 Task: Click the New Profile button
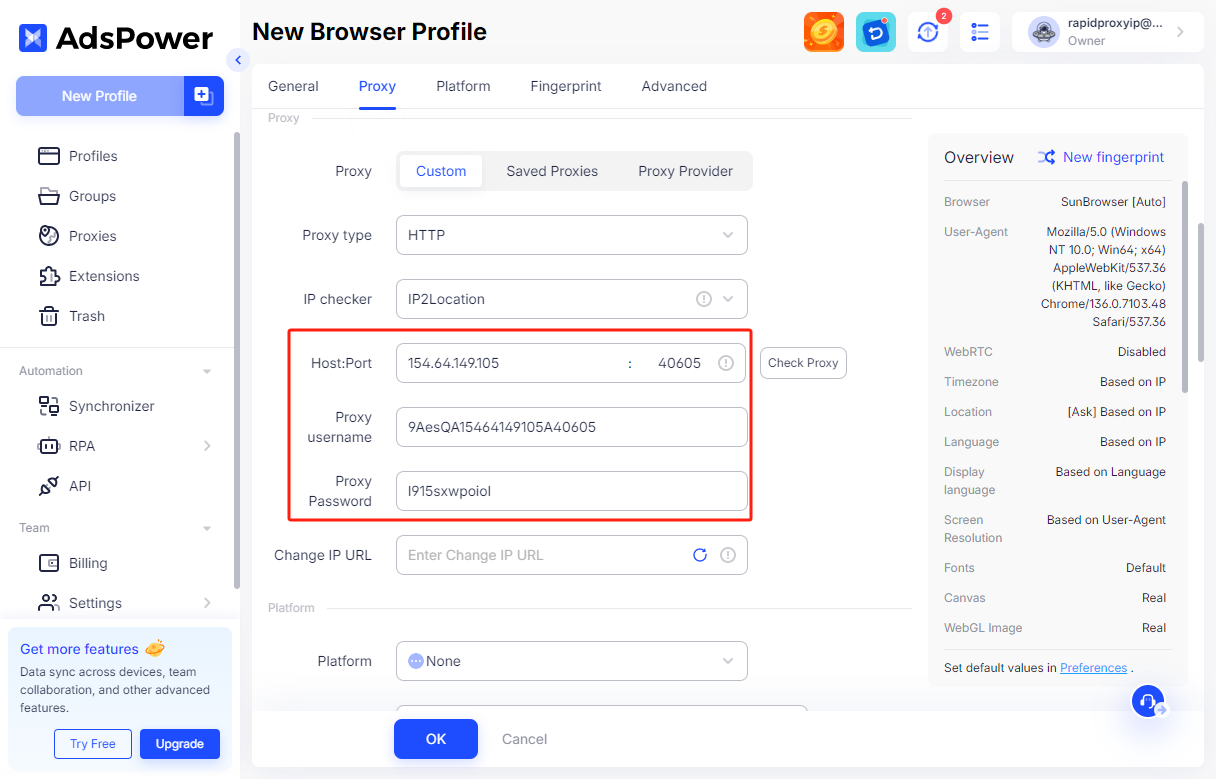pyautogui.click(x=99, y=96)
